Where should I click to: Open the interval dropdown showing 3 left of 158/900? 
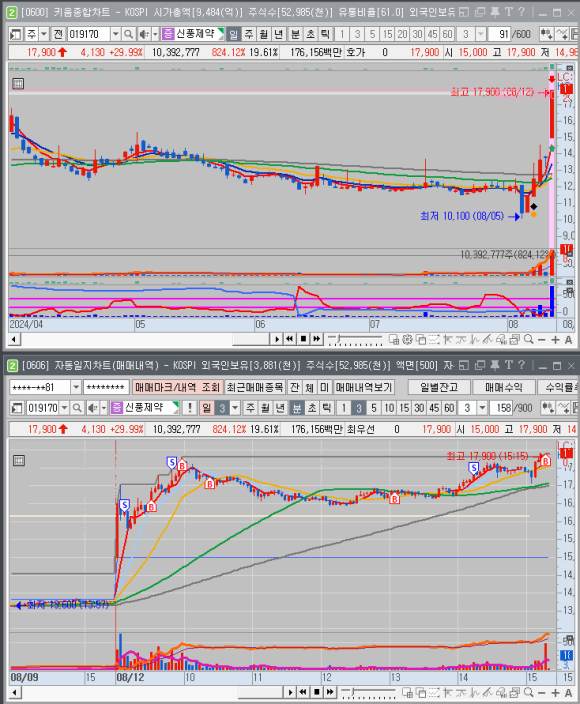[482, 408]
